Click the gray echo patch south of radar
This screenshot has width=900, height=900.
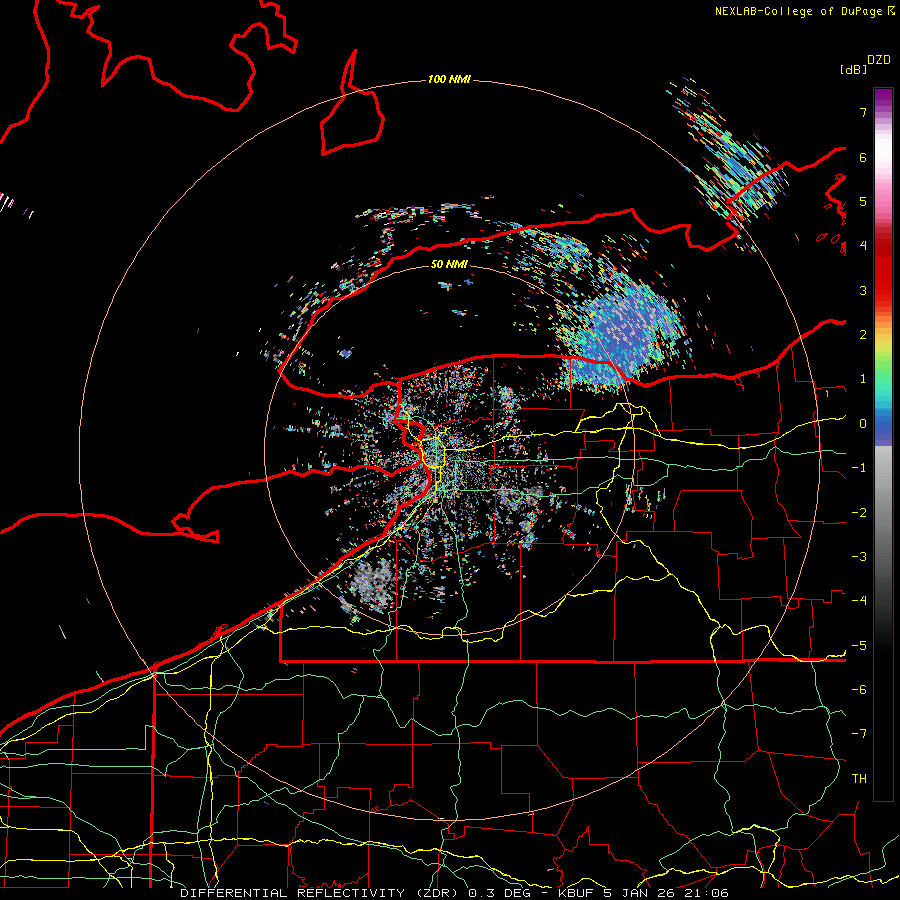click(373, 583)
